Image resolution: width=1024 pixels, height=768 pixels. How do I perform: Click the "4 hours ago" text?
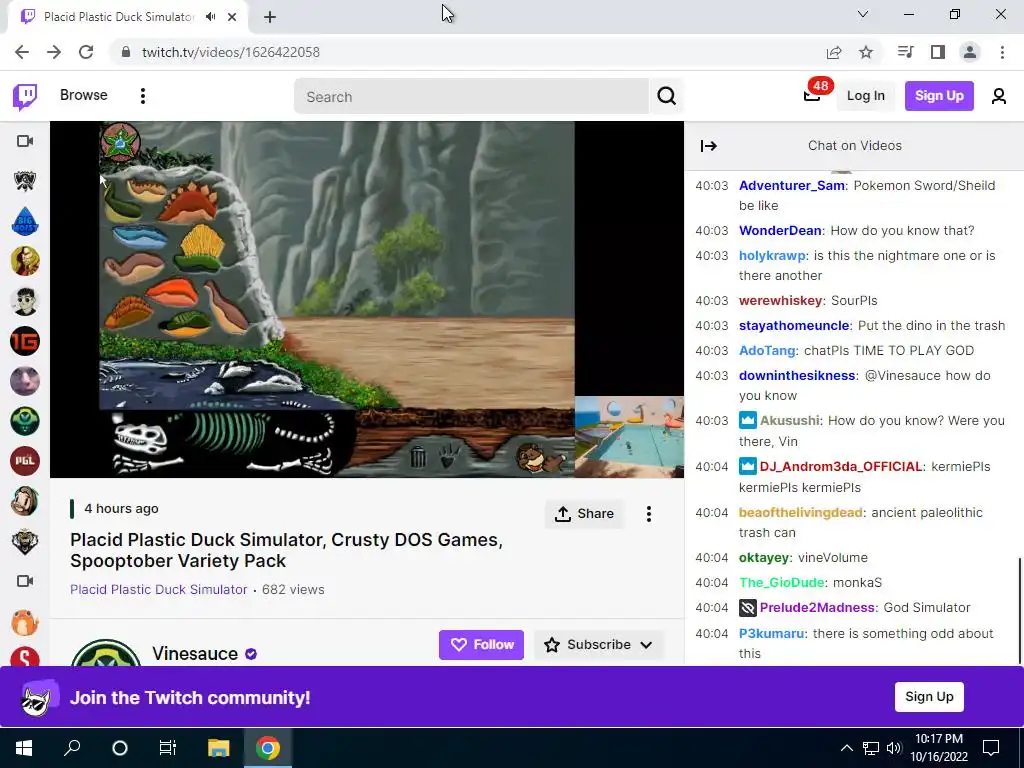pos(121,509)
